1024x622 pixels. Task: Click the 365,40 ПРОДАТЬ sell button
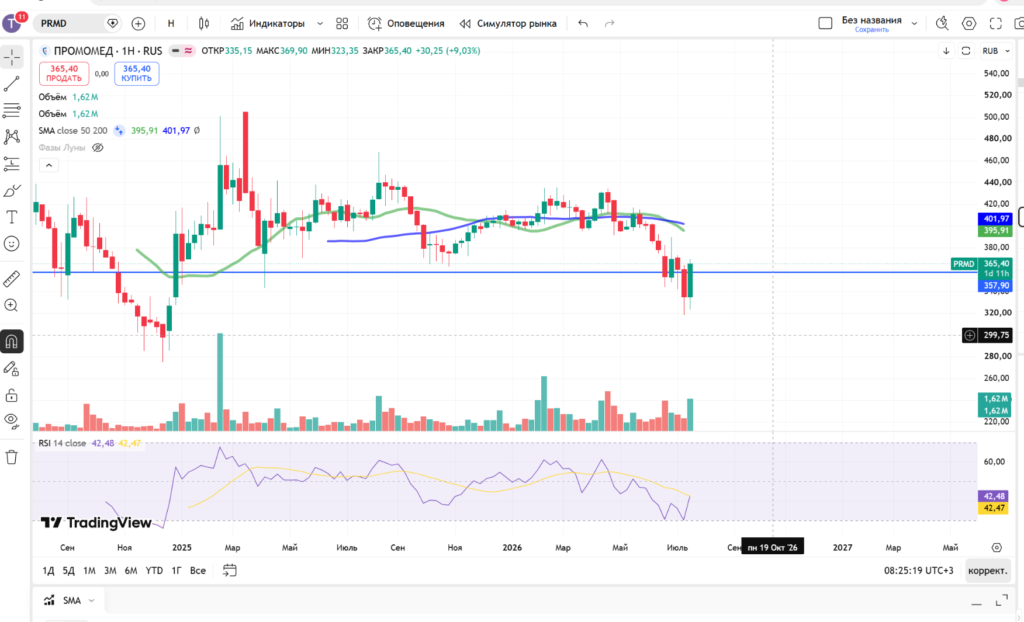(64, 73)
